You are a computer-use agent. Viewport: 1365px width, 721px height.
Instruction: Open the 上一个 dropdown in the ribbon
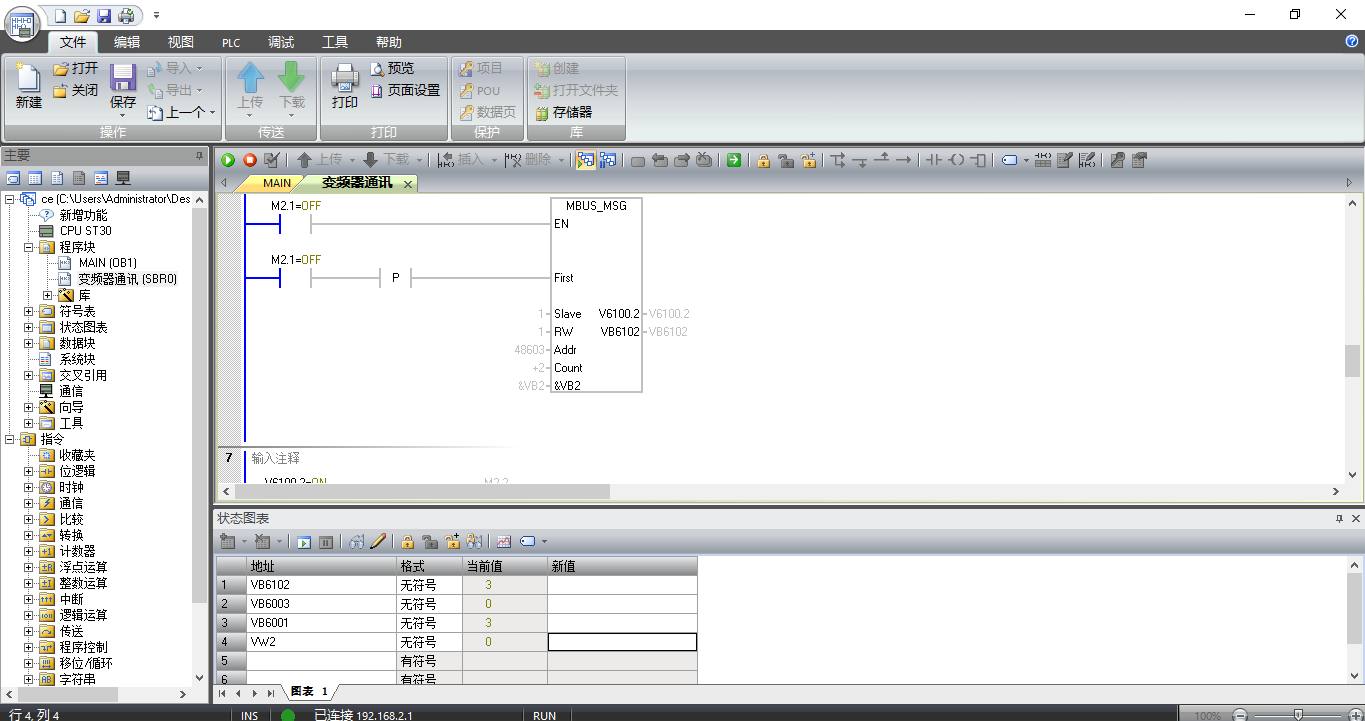[212, 112]
